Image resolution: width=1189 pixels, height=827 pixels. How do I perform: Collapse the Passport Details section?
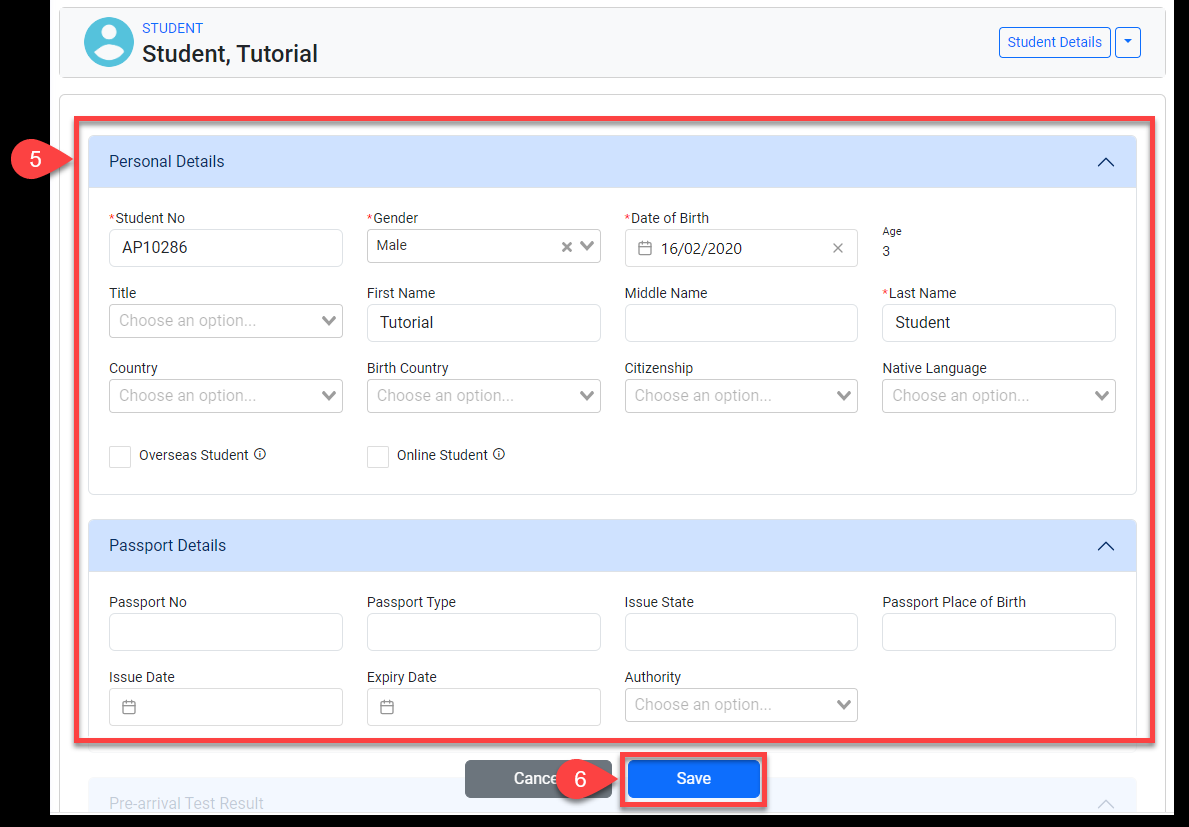click(x=1105, y=546)
